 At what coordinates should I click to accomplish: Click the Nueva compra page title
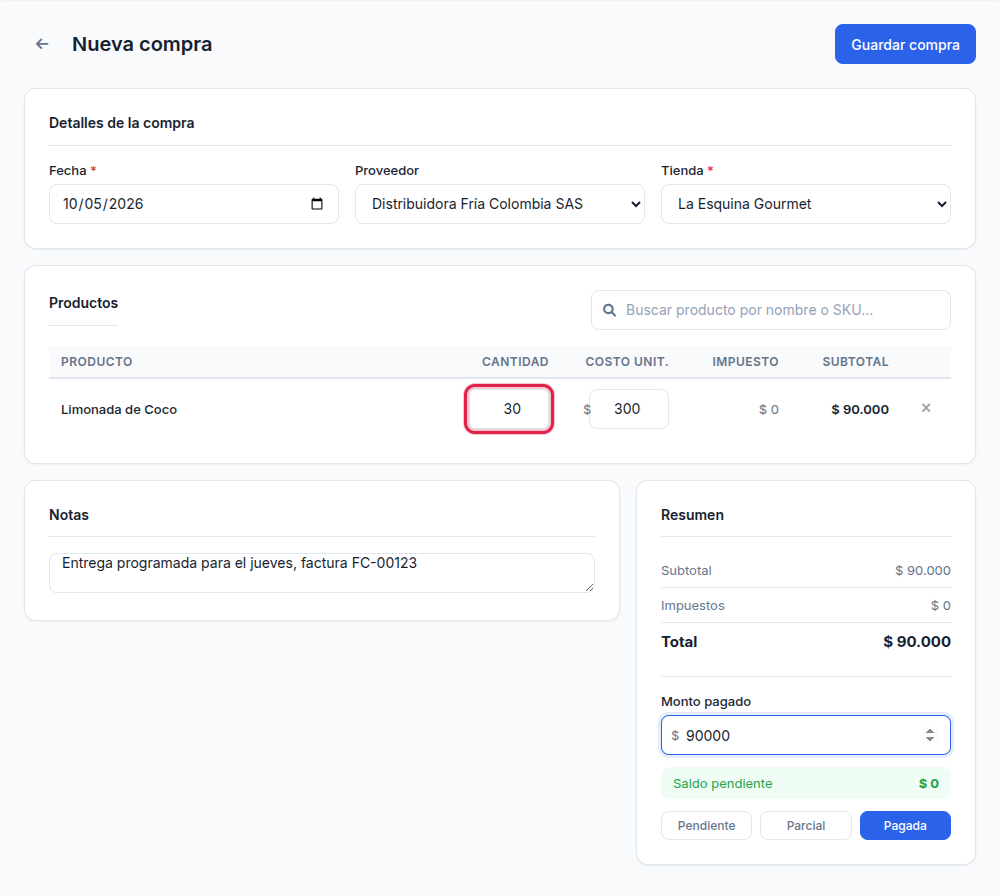coord(142,44)
